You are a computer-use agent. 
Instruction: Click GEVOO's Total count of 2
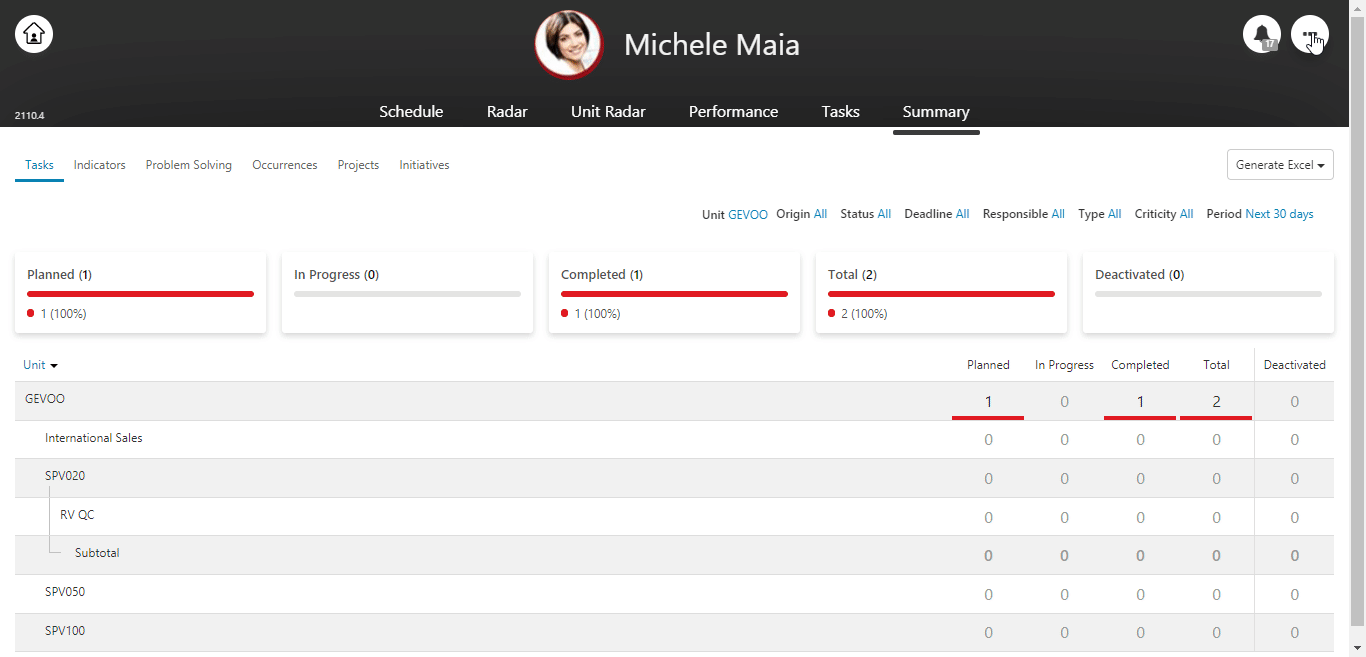[1216, 402]
